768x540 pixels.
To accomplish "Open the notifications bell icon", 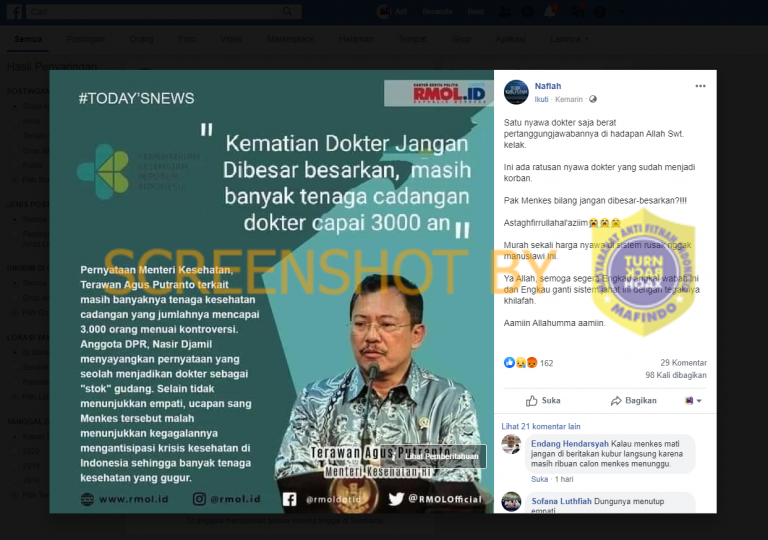I will 551,11.
